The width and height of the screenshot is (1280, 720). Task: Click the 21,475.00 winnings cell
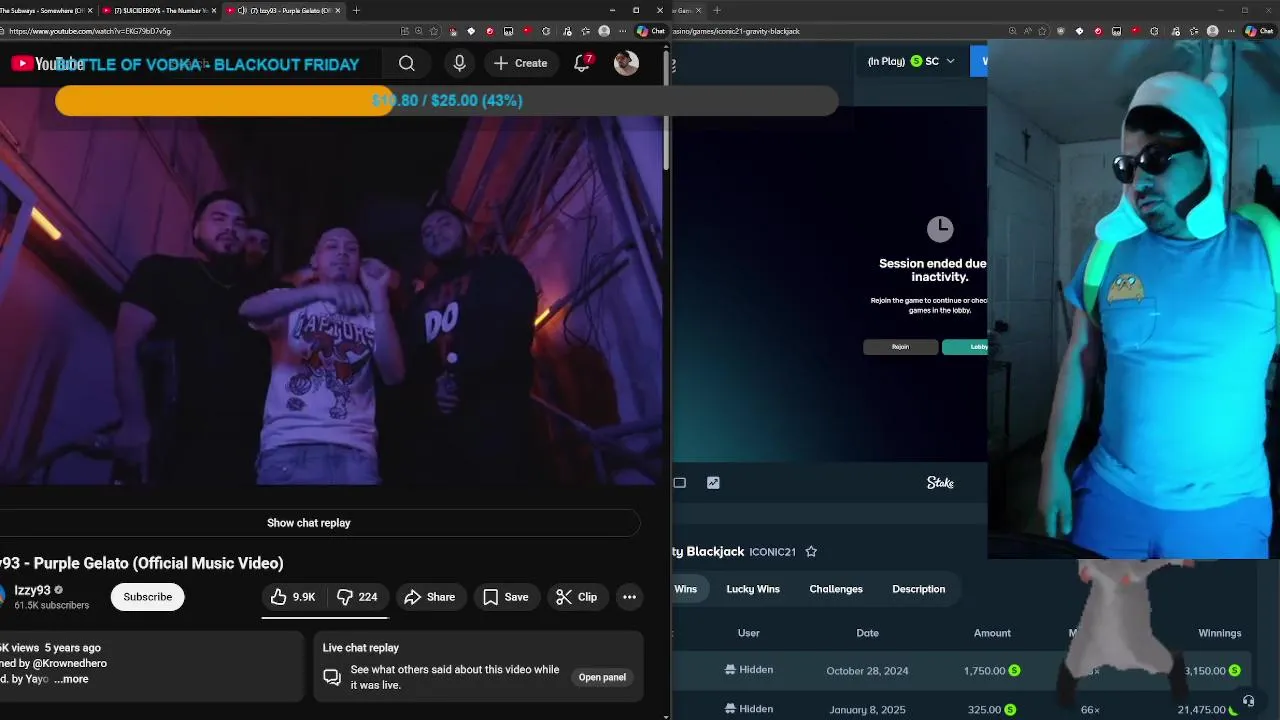coord(1209,710)
